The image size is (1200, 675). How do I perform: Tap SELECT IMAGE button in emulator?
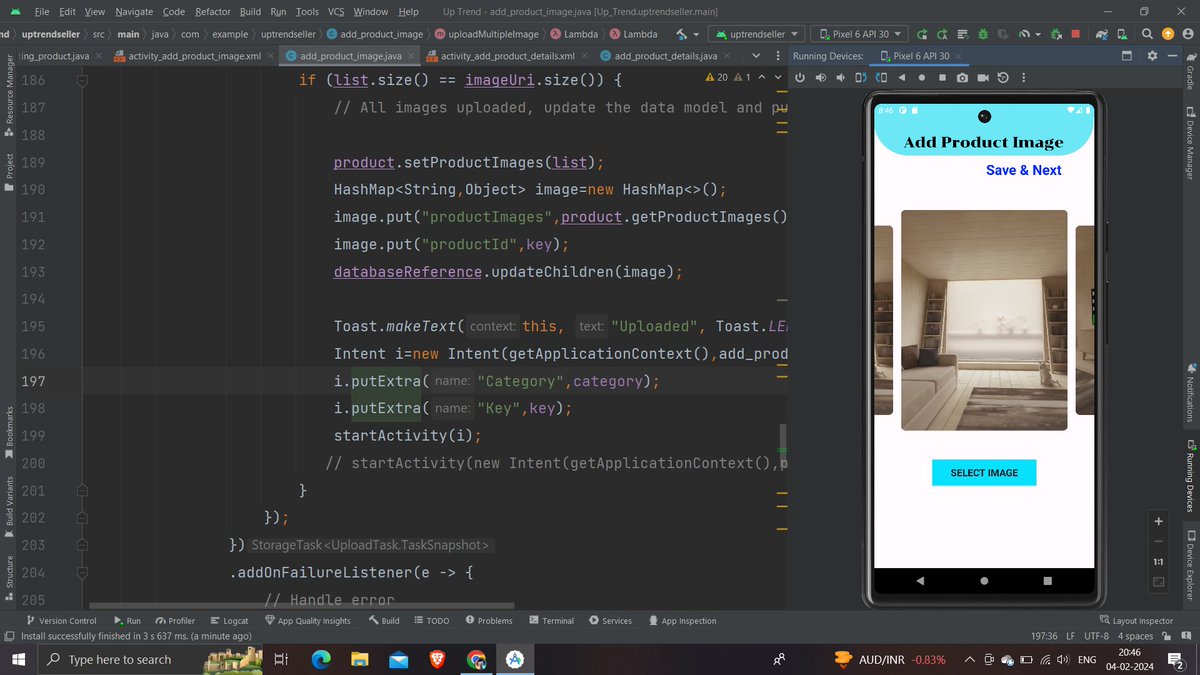984,473
